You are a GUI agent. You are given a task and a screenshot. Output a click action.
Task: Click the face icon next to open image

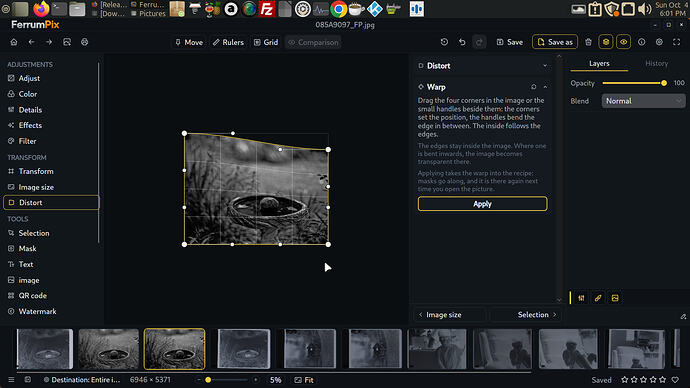pos(84,42)
